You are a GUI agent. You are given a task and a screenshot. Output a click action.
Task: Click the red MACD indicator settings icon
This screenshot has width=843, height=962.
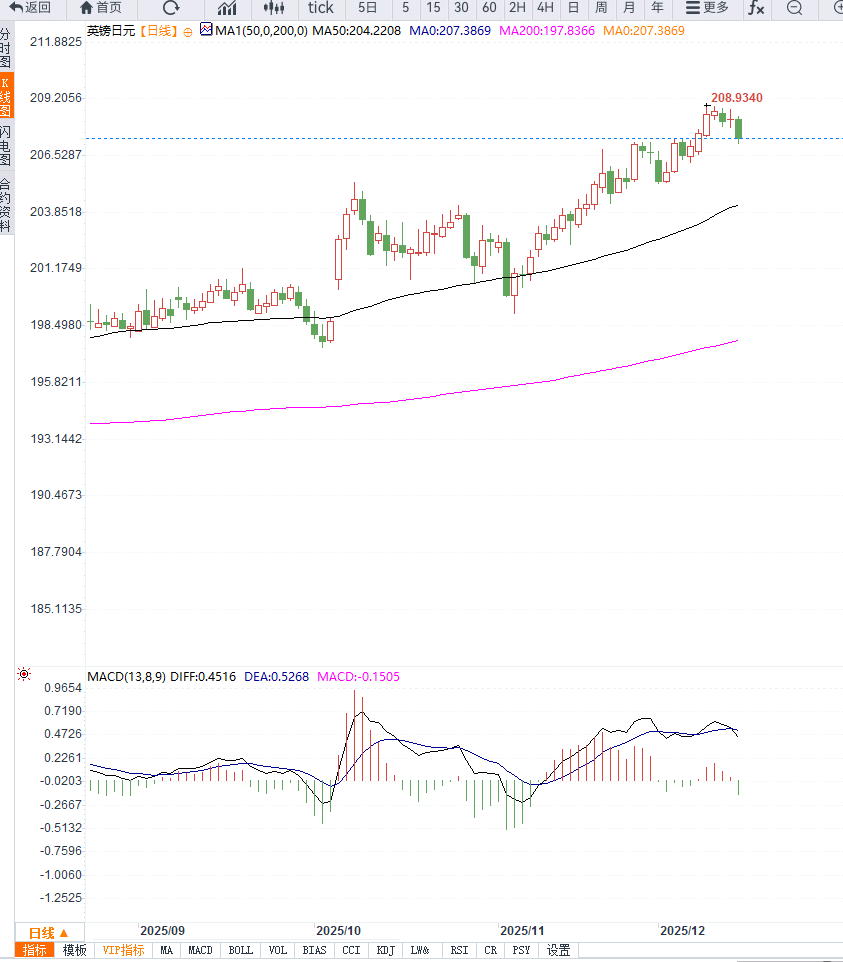24,675
